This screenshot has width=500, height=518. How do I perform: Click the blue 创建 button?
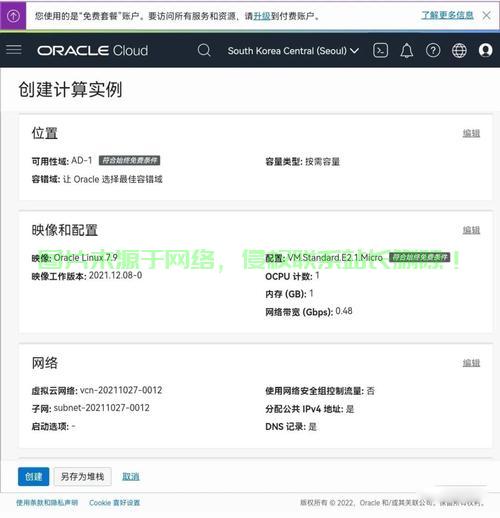[x=33, y=476]
